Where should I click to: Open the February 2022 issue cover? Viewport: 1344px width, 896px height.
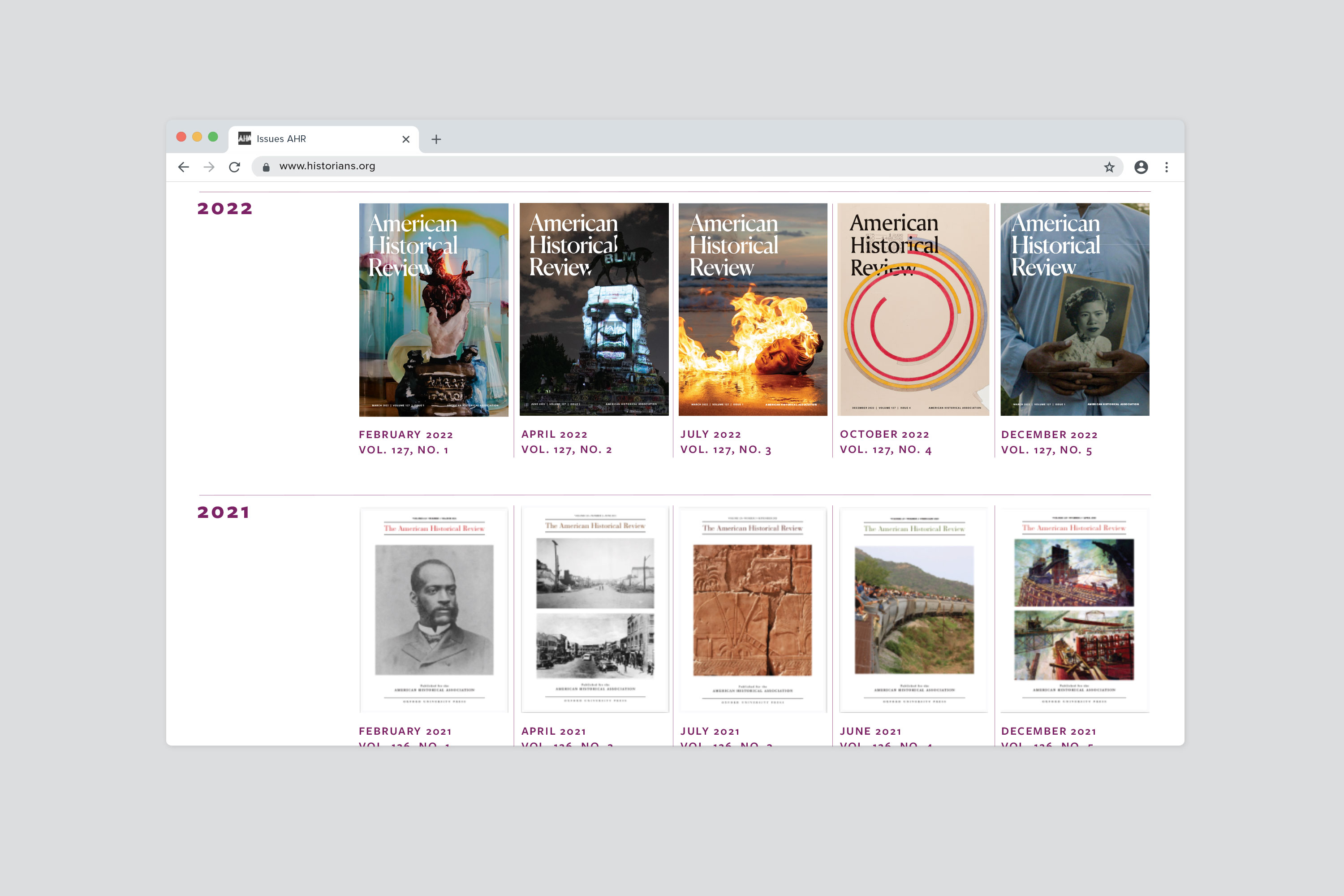pos(433,310)
